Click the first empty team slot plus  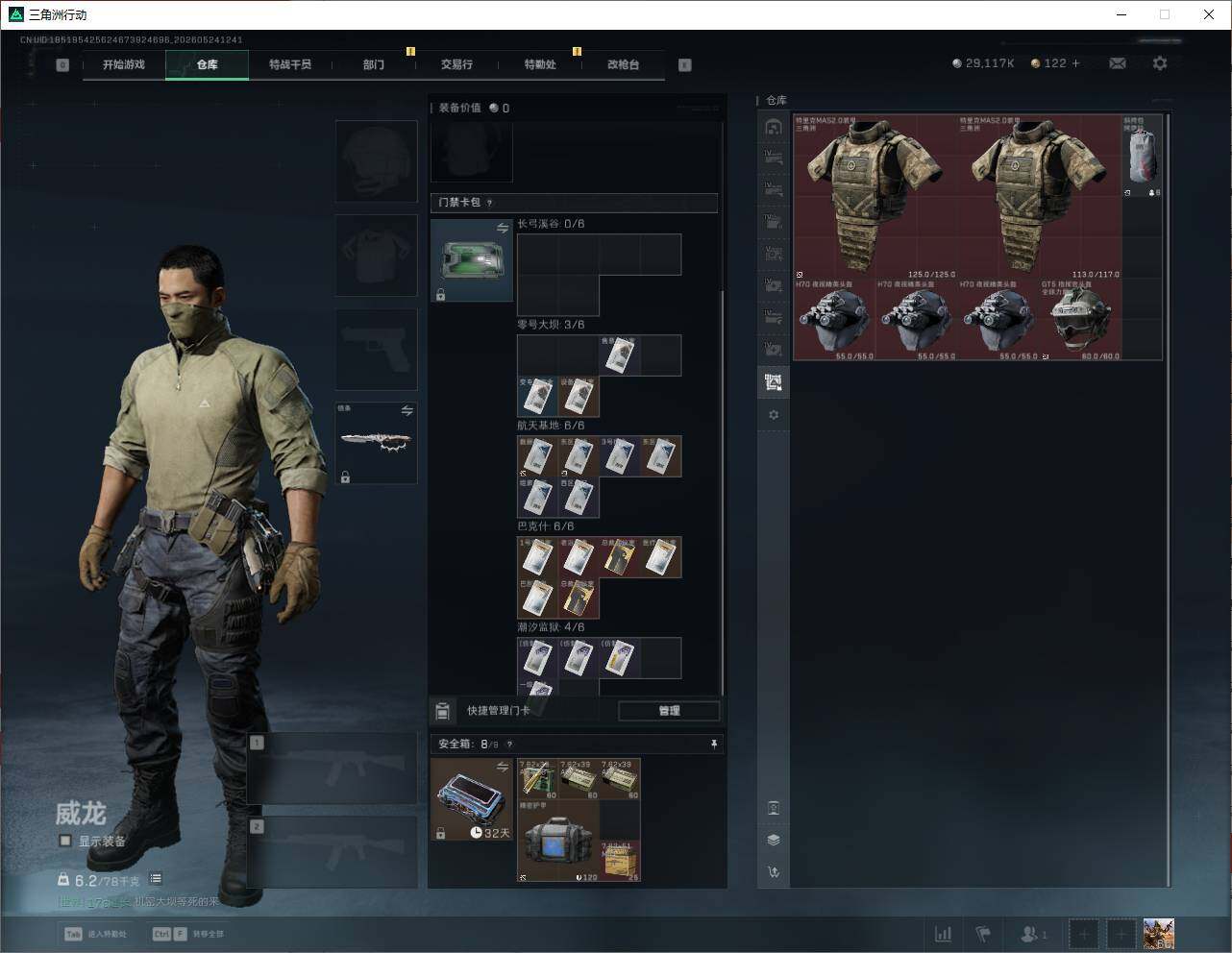click(x=1084, y=934)
